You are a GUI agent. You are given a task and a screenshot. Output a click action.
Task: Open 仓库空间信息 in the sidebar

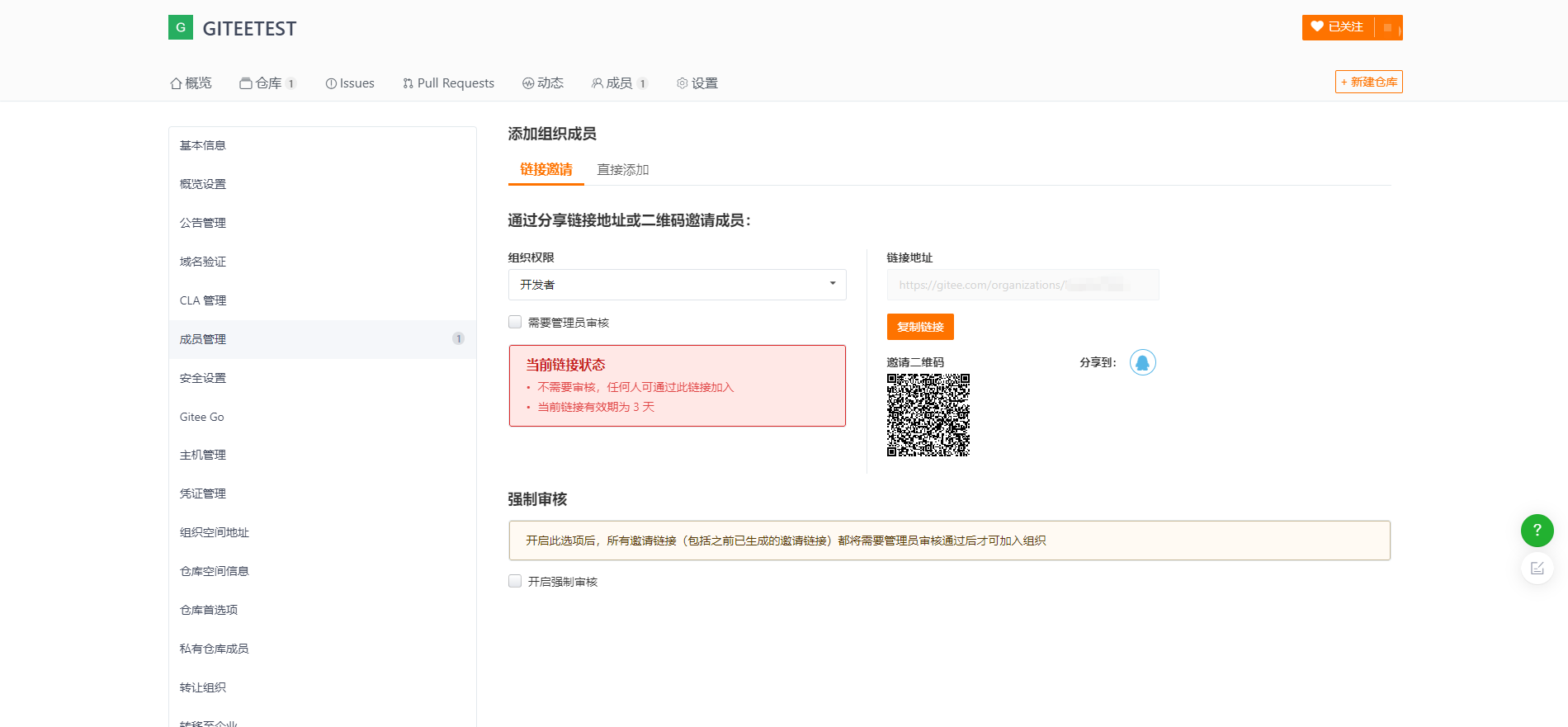(323, 571)
